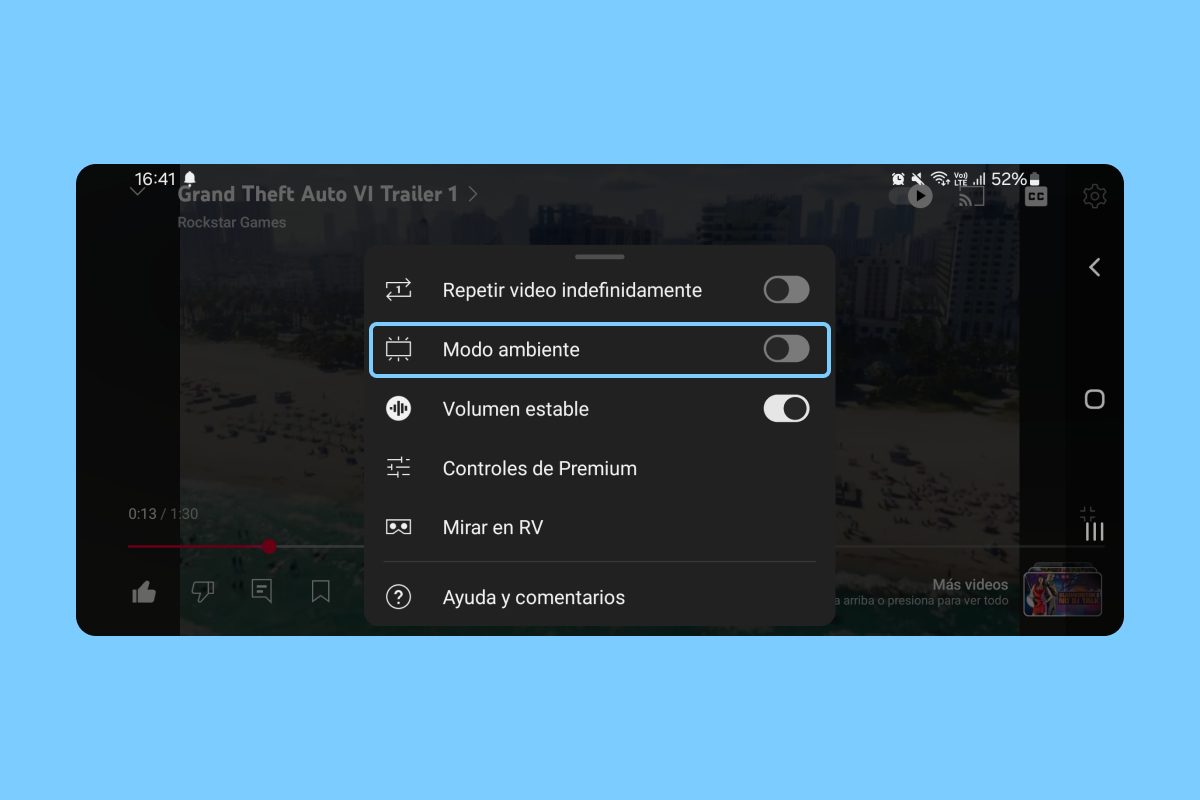Expand video title details chevron
The image size is (1200, 800).
pyautogui.click(x=473, y=194)
